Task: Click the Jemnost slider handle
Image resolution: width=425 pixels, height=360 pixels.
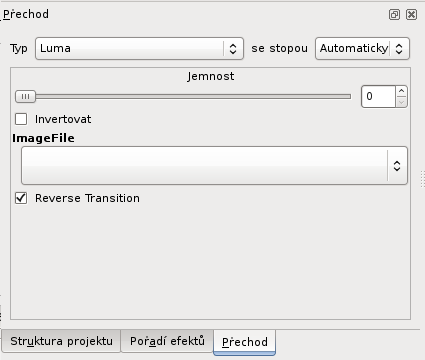Action: pos(25,97)
